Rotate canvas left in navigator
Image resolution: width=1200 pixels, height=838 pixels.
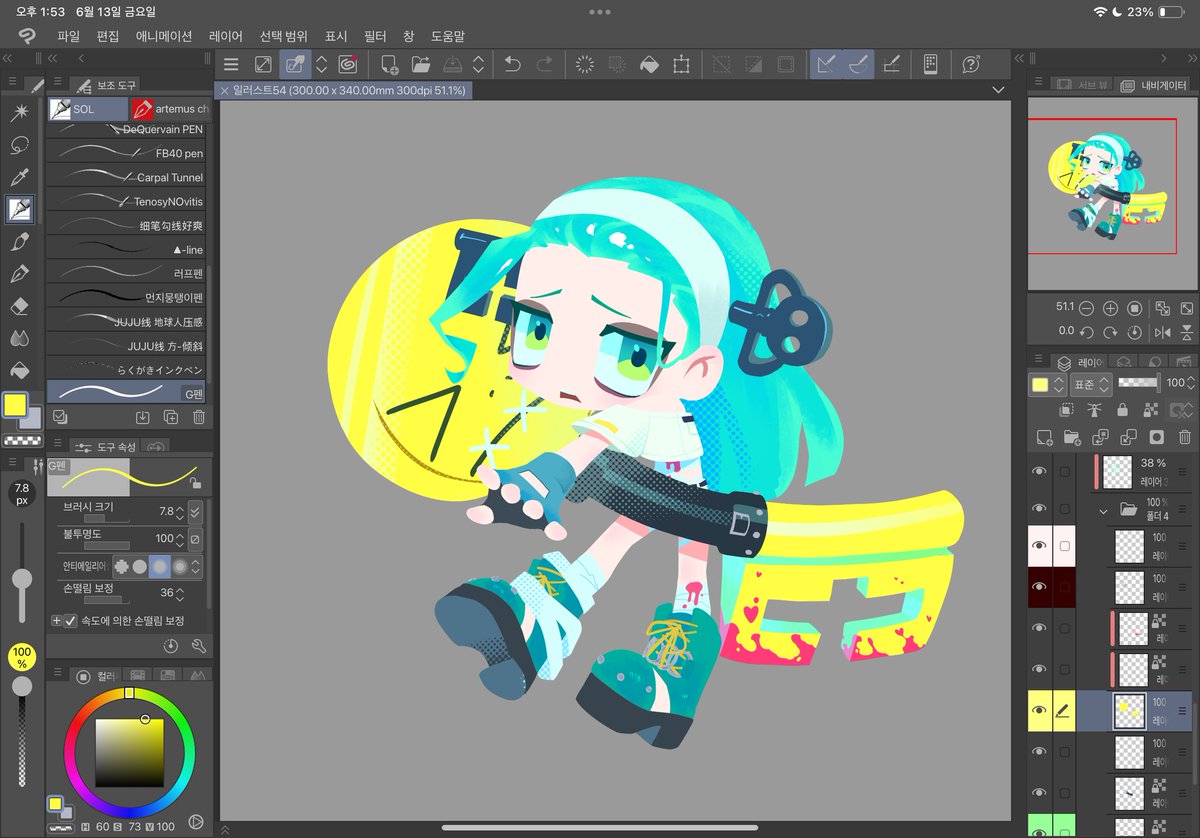pyautogui.click(x=1086, y=331)
